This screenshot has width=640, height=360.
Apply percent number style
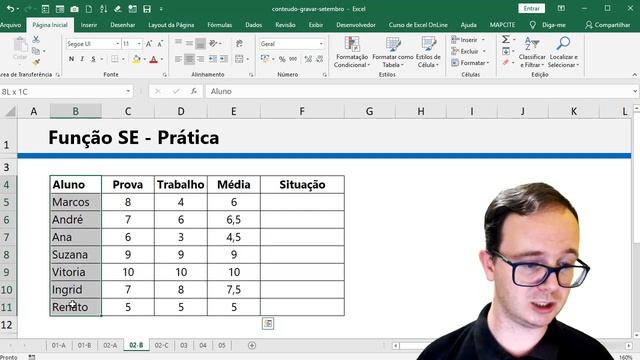282,59
